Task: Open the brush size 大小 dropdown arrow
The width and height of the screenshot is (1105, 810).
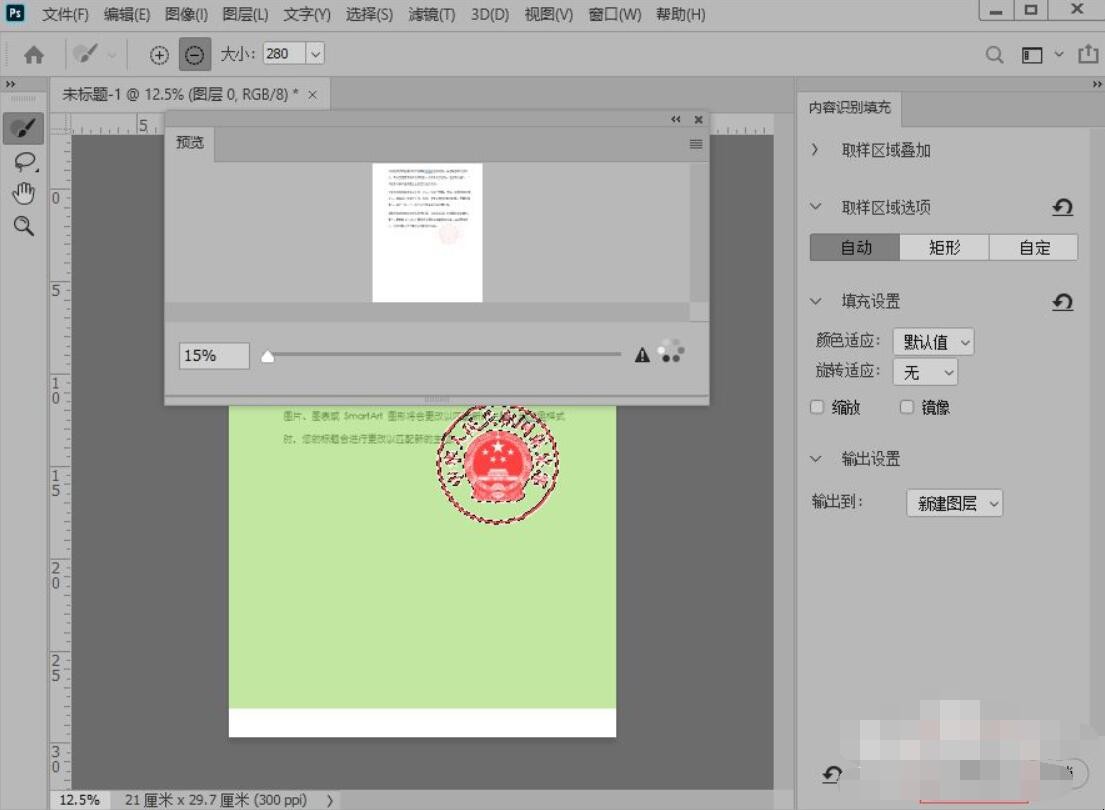Action: (315, 54)
